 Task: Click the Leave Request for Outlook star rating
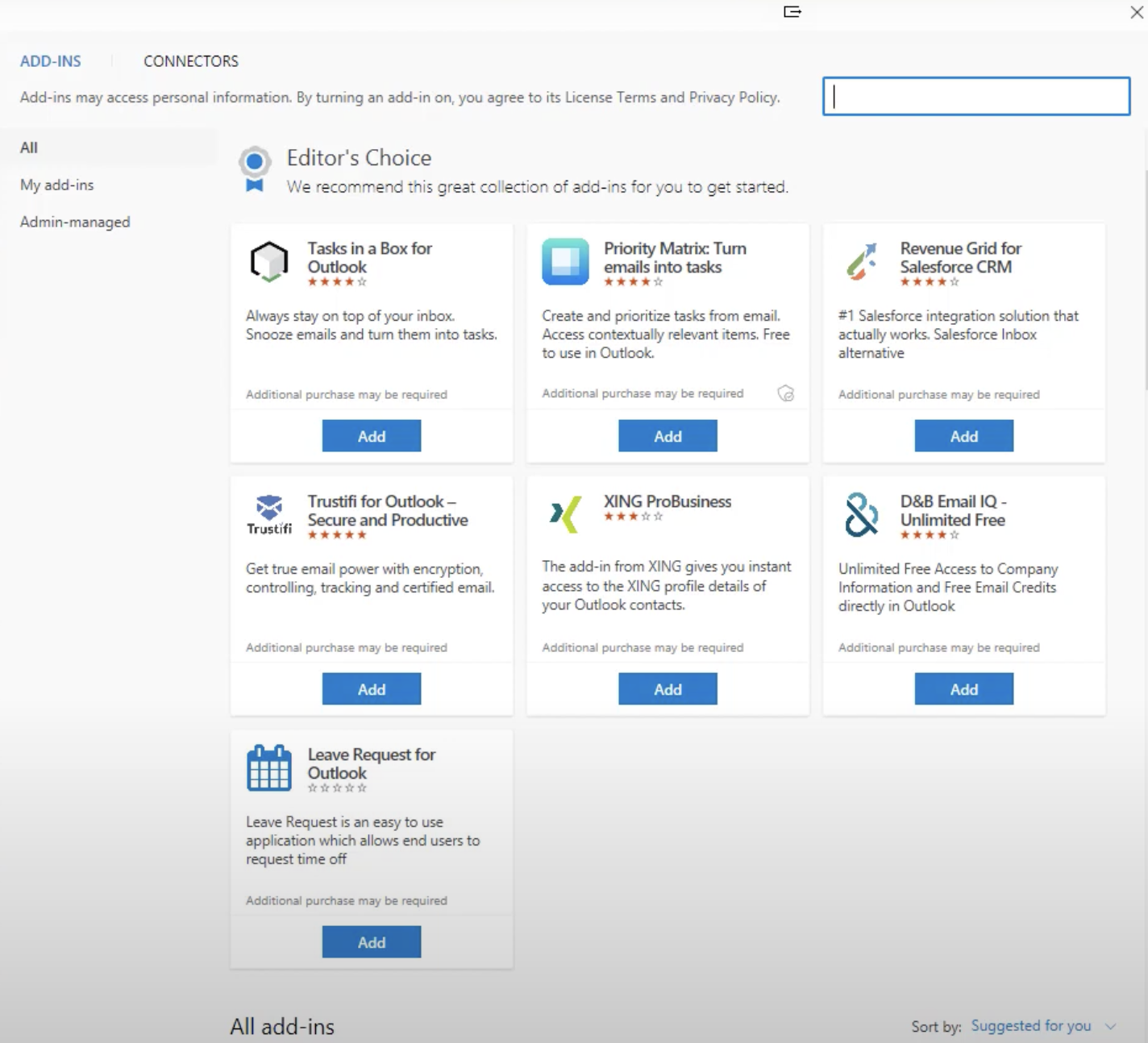337,788
